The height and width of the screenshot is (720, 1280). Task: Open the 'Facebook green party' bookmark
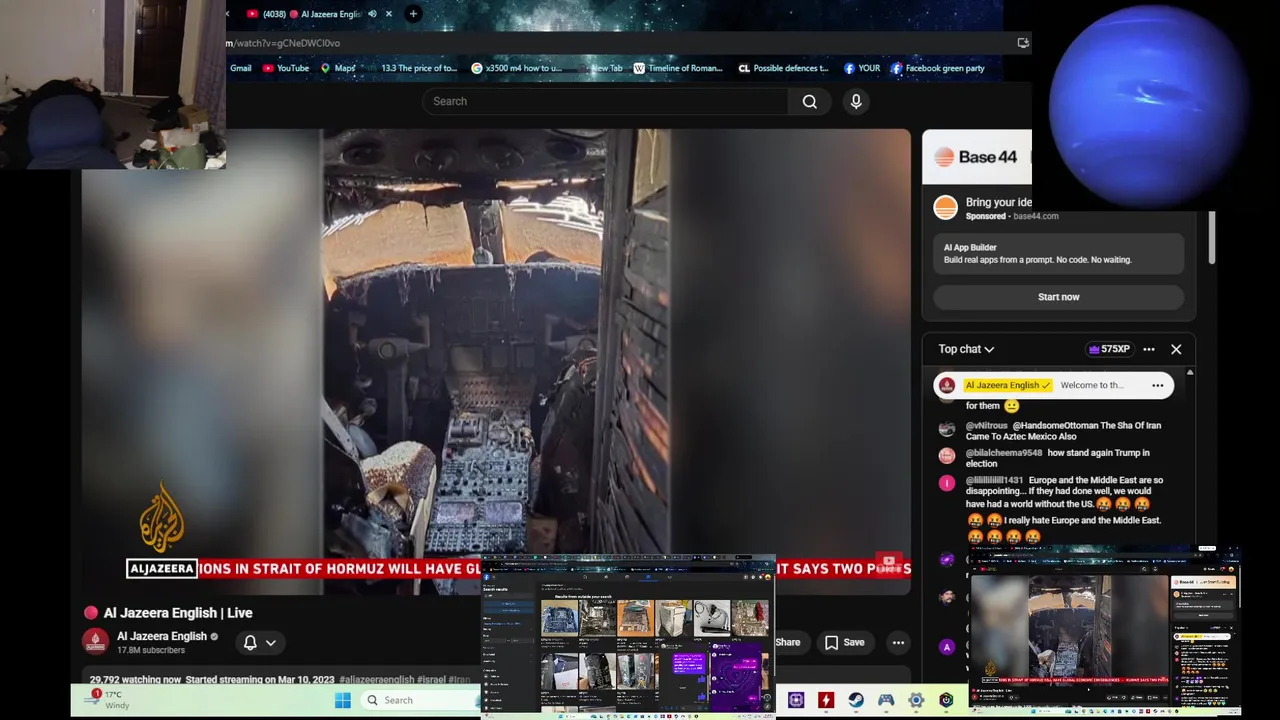click(x=938, y=68)
